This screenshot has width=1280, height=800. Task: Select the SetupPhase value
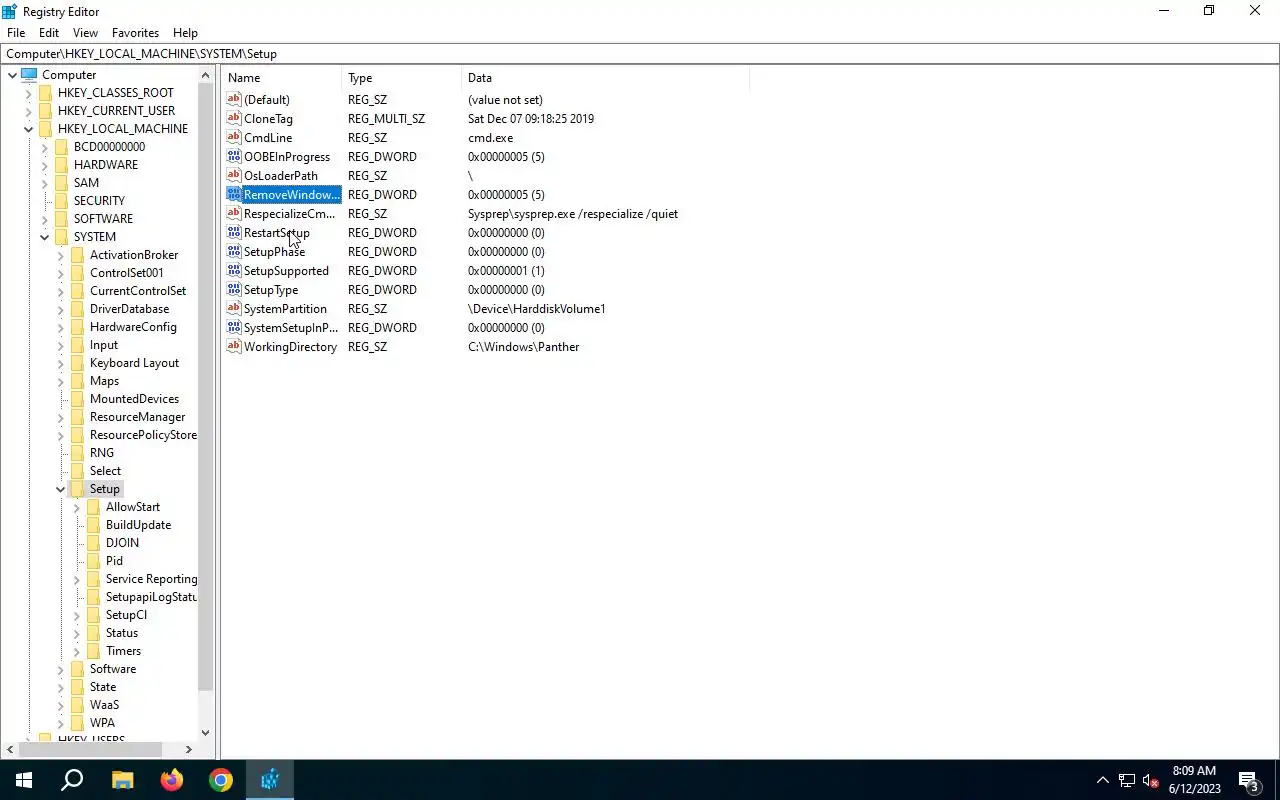tap(274, 251)
